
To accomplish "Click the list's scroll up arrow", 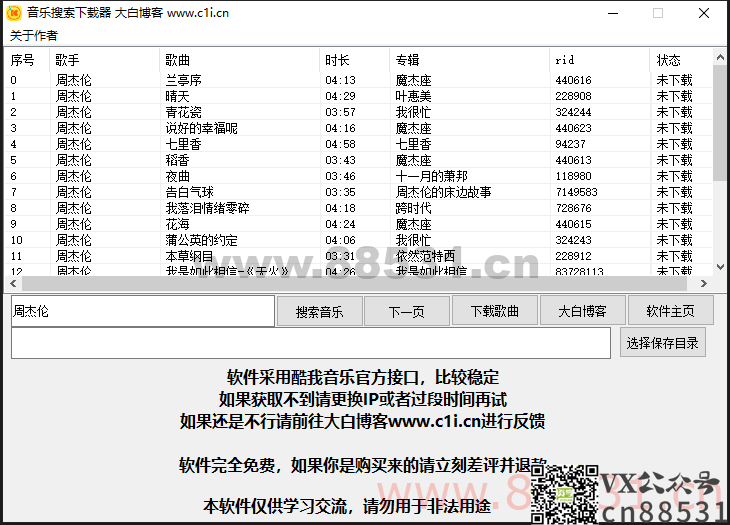I will pos(720,57).
